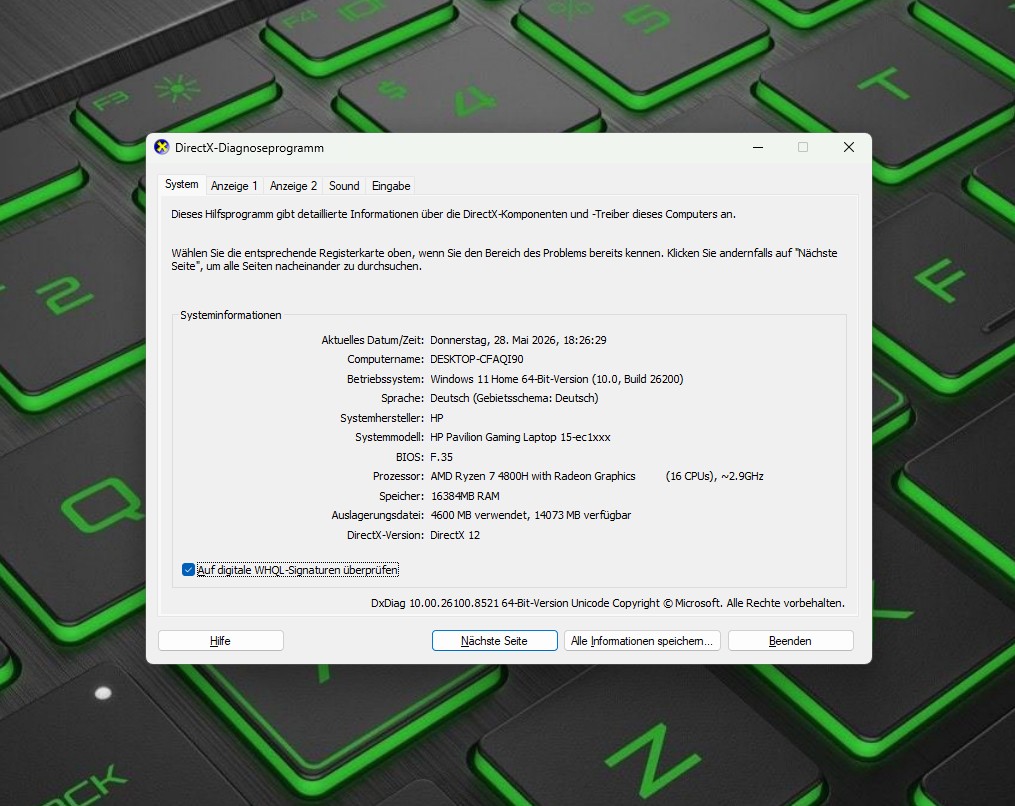This screenshot has height=806, width=1015.
Task: Open the Eingabe tab
Action: pos(391,186)
